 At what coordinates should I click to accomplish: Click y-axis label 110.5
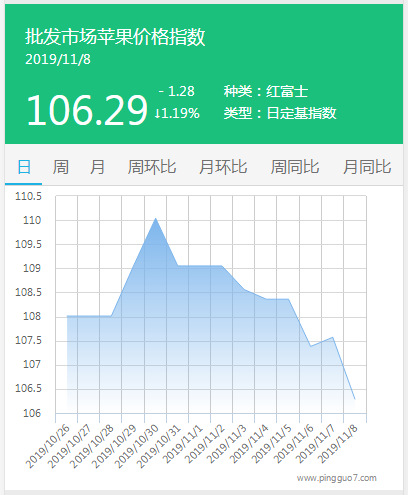pos(28,196)
